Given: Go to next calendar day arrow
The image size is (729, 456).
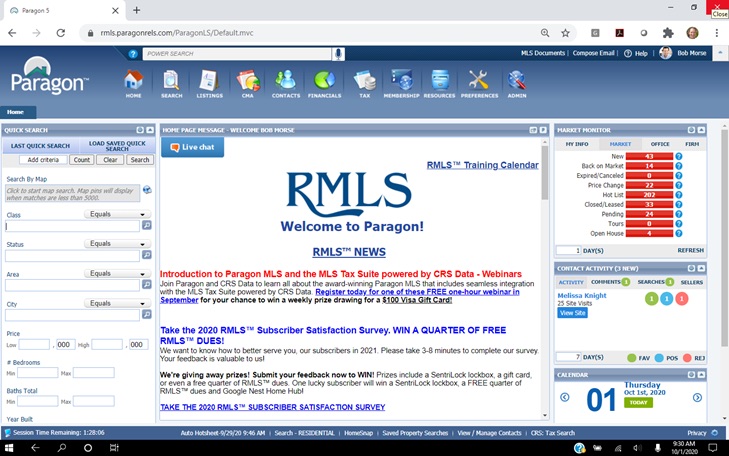Looking at the screenshot, I should (x=697, y=397).
